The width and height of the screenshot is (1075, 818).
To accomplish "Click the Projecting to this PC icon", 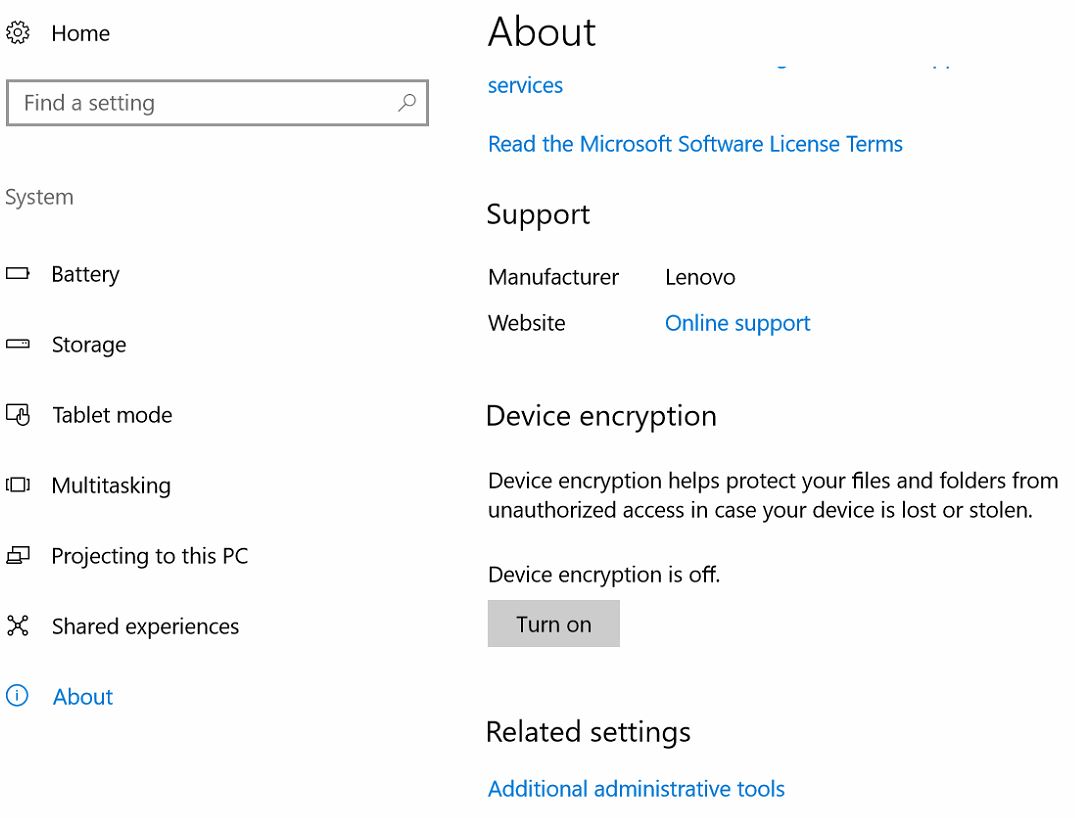I will click(x=17, y=555).
